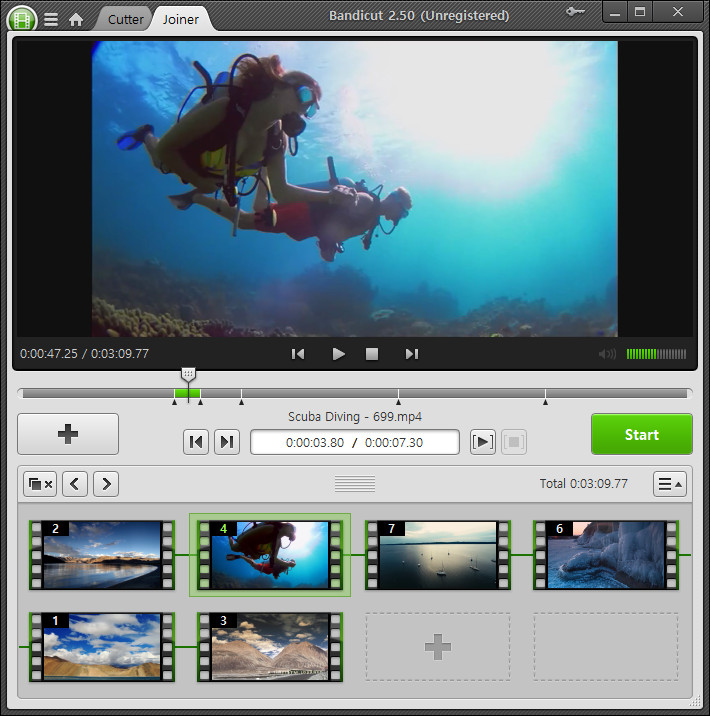Click the Scuba Diving - 699.mp4 filename
Screen dimensions: 710x716
(355, 416)
